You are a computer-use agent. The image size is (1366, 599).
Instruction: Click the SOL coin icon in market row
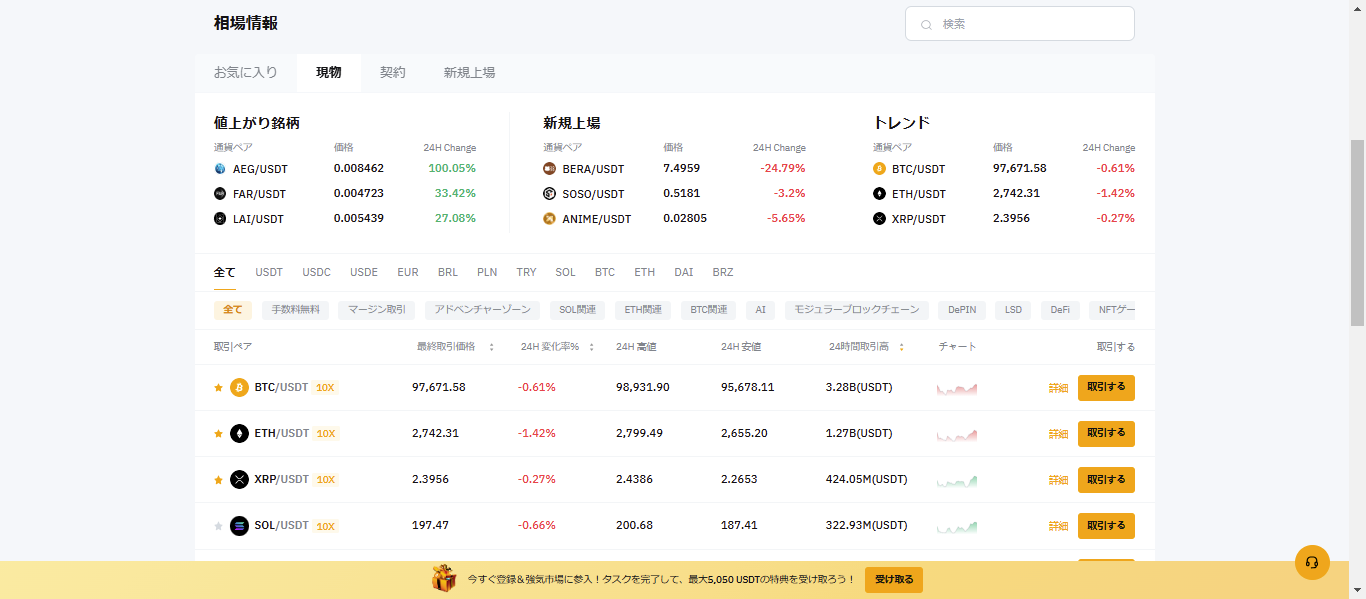(x=238, y=525)
